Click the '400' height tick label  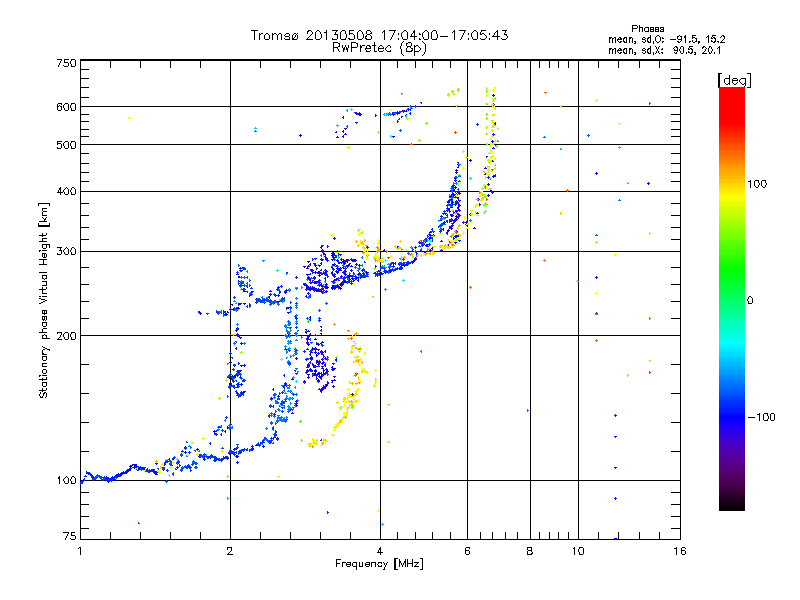point(66,191)
